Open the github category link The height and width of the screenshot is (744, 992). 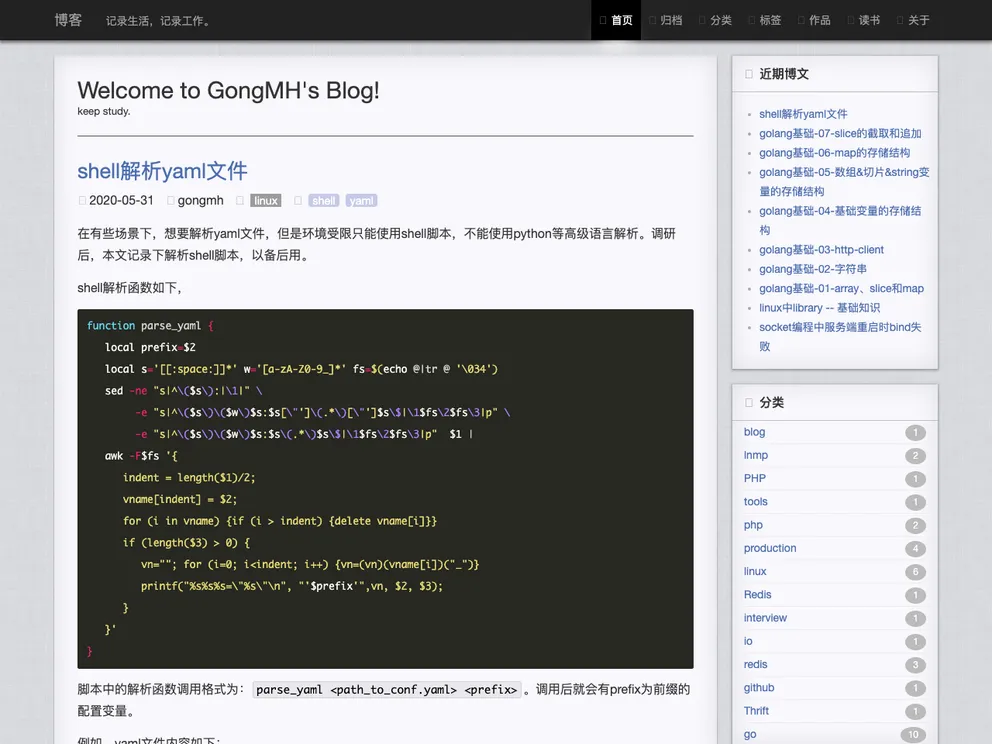coord(759,688)
